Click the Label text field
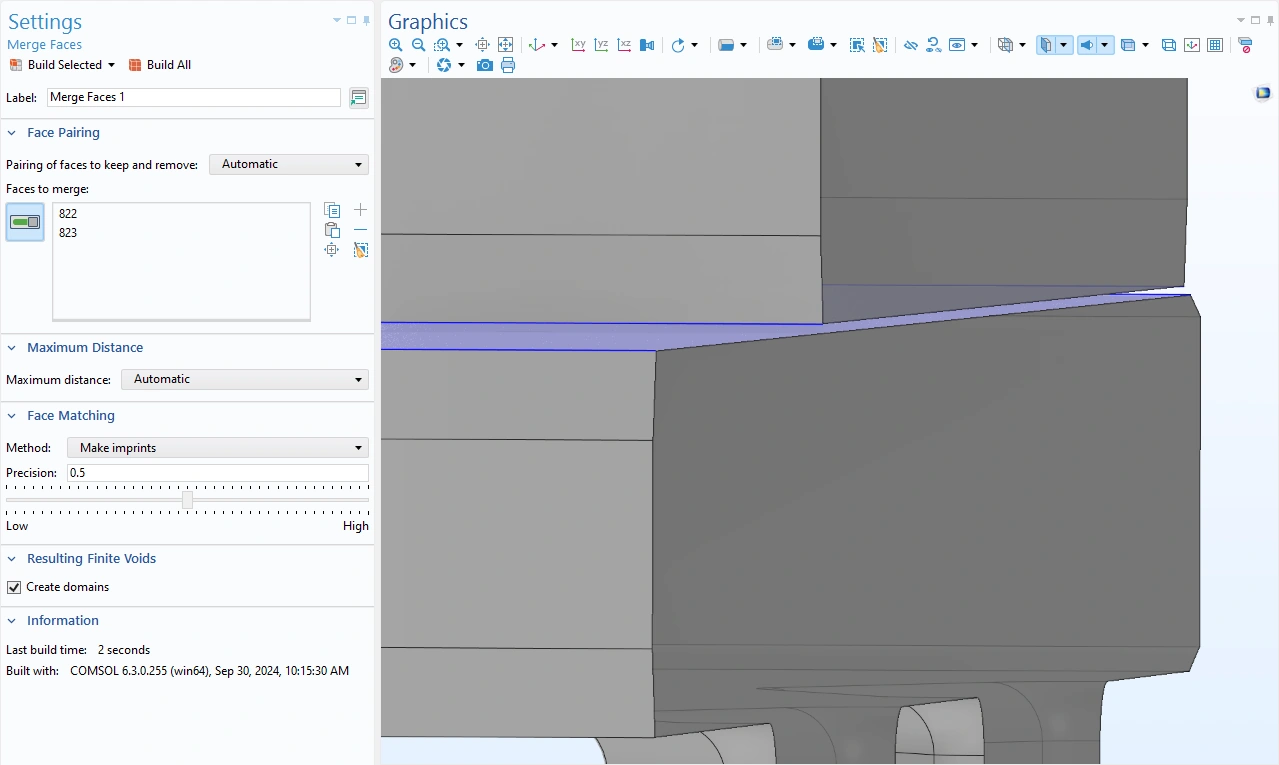The width and height of the screenshot is (1279, 765). pos(193,97)
